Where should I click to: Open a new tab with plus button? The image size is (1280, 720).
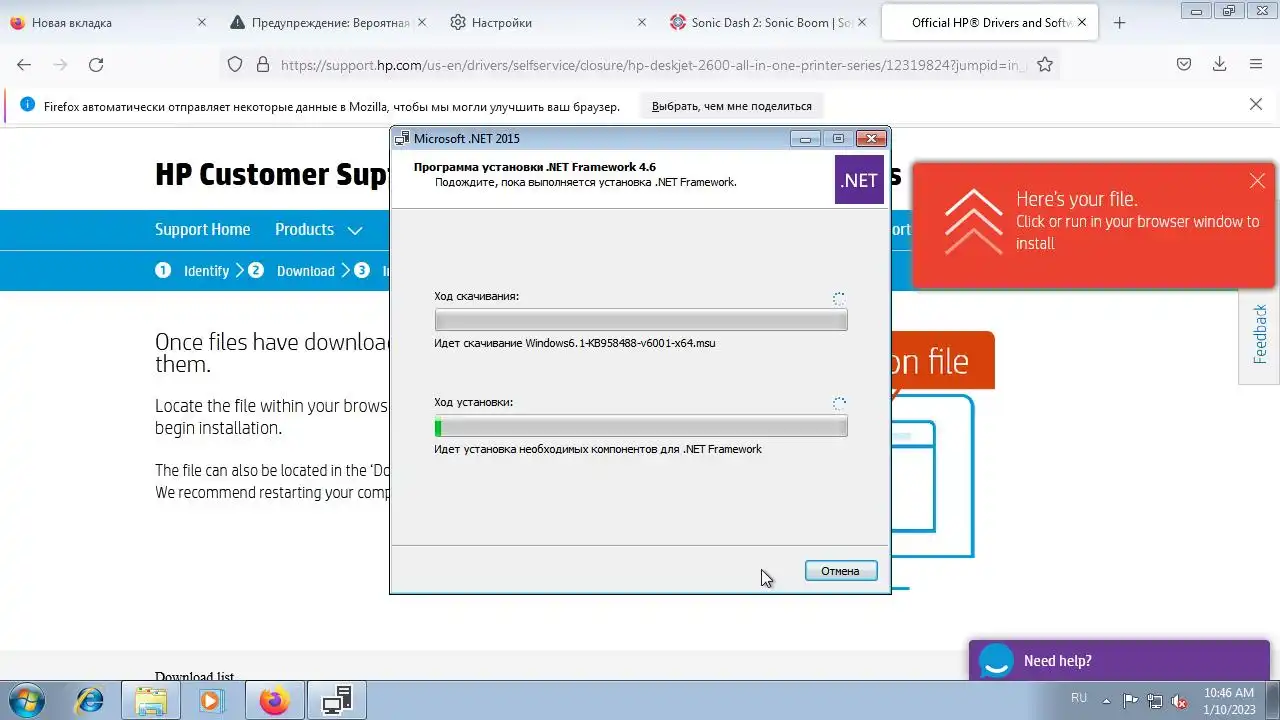click(x=1119, y=22)
